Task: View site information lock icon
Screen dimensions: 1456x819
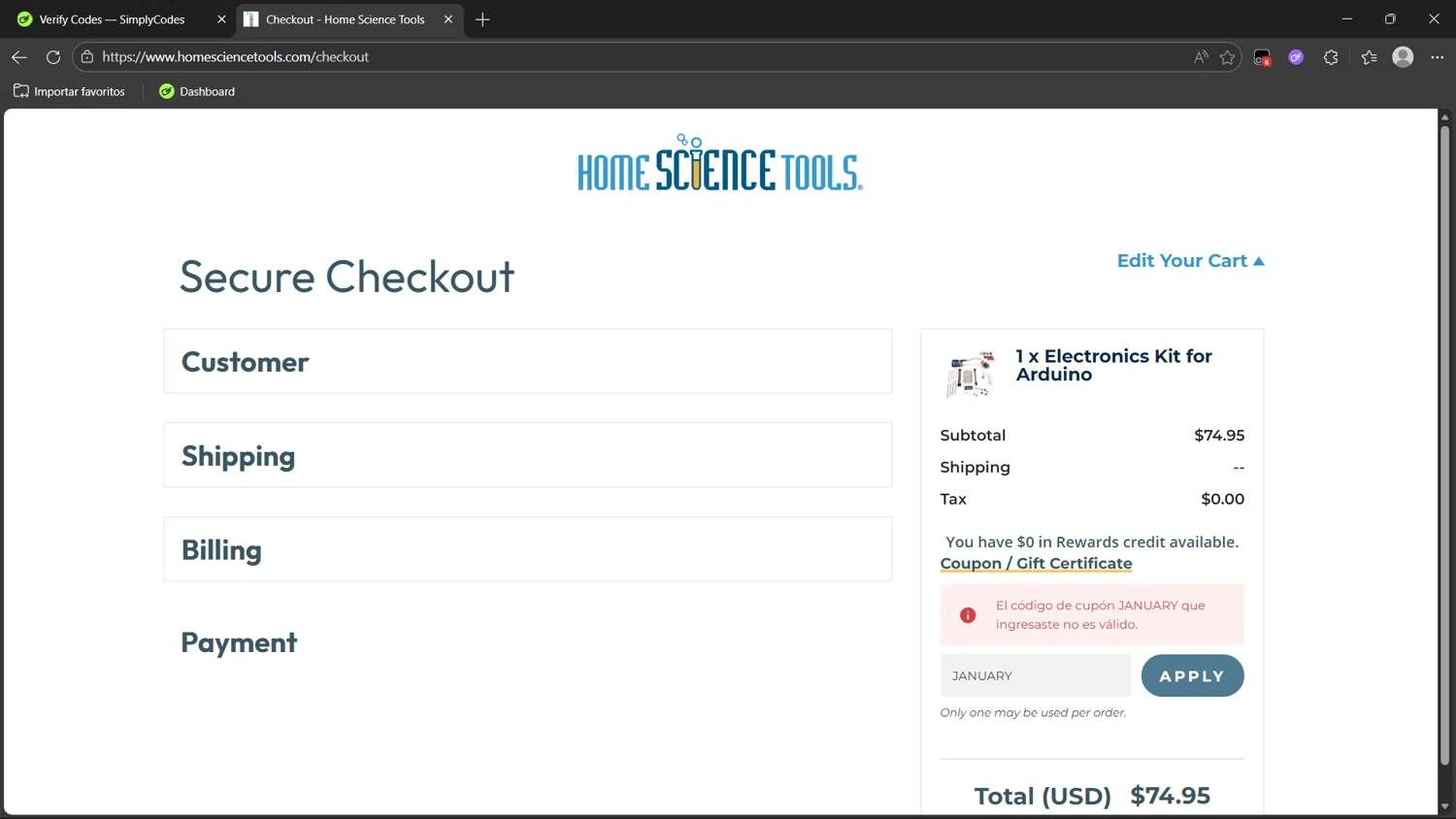Action: click(87, 57)
